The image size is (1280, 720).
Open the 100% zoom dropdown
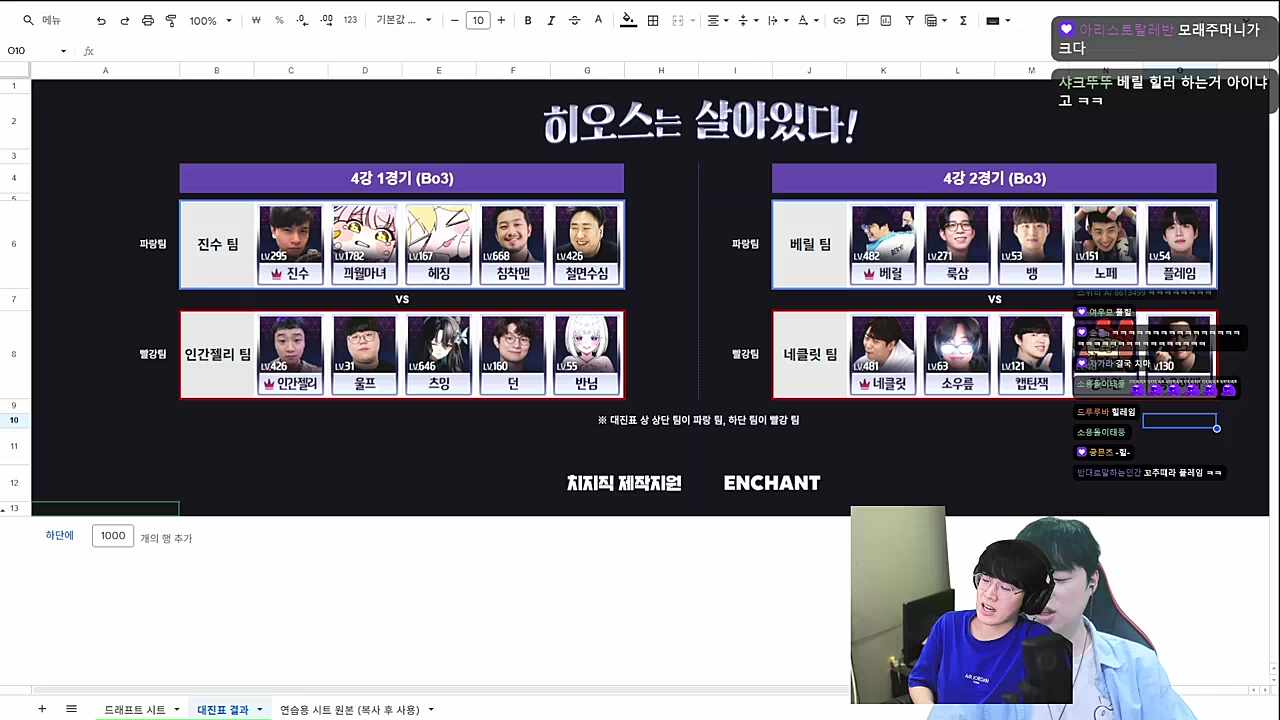[211, 20]
